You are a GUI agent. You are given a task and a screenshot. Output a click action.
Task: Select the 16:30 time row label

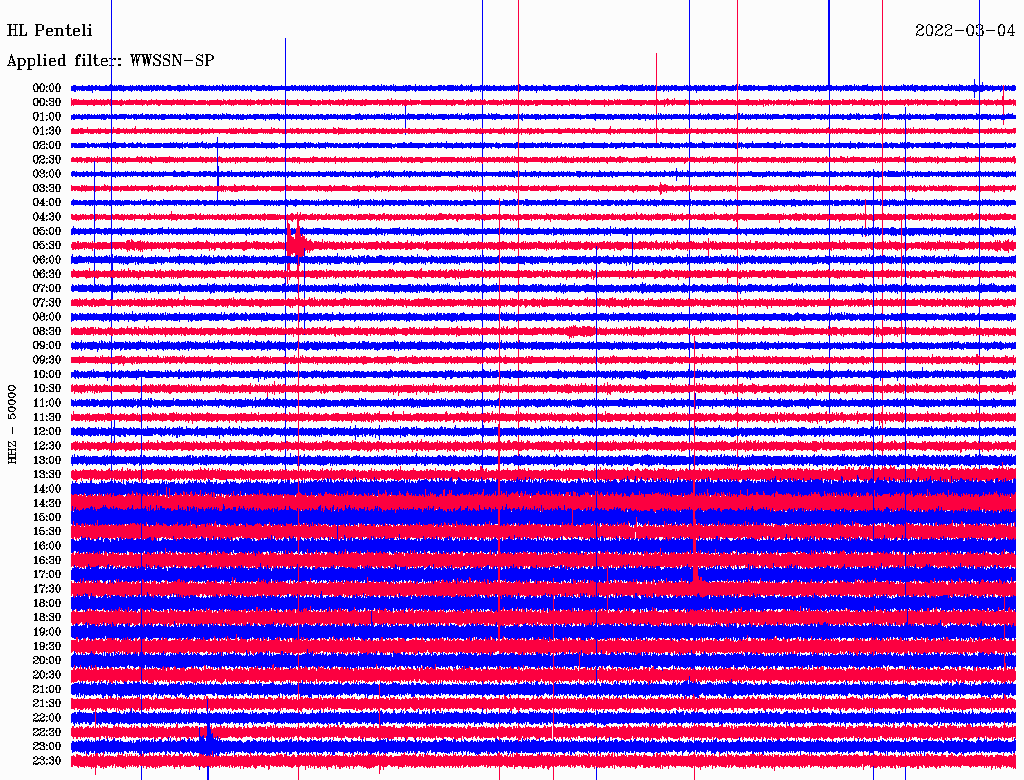pyautogui.click(x=47, y=561)
